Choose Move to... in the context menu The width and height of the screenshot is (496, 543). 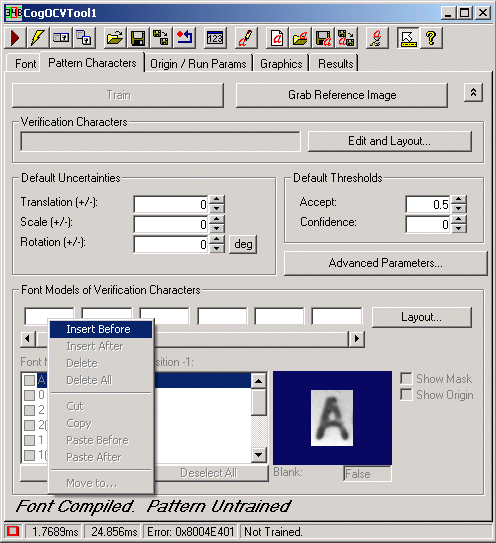point(101,483)
